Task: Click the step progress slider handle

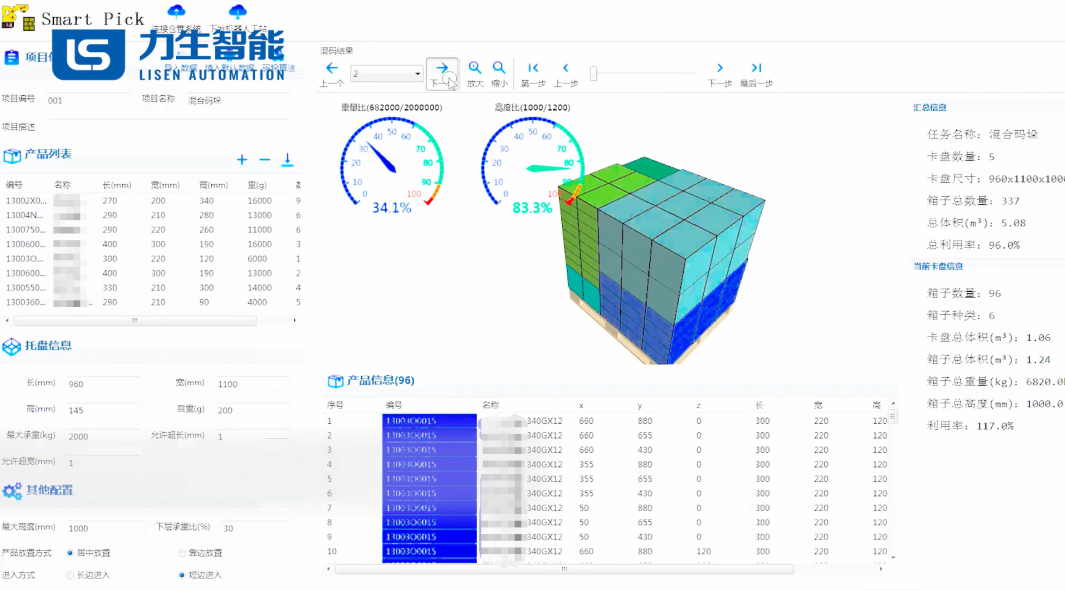Action: (x=593, y=73)
